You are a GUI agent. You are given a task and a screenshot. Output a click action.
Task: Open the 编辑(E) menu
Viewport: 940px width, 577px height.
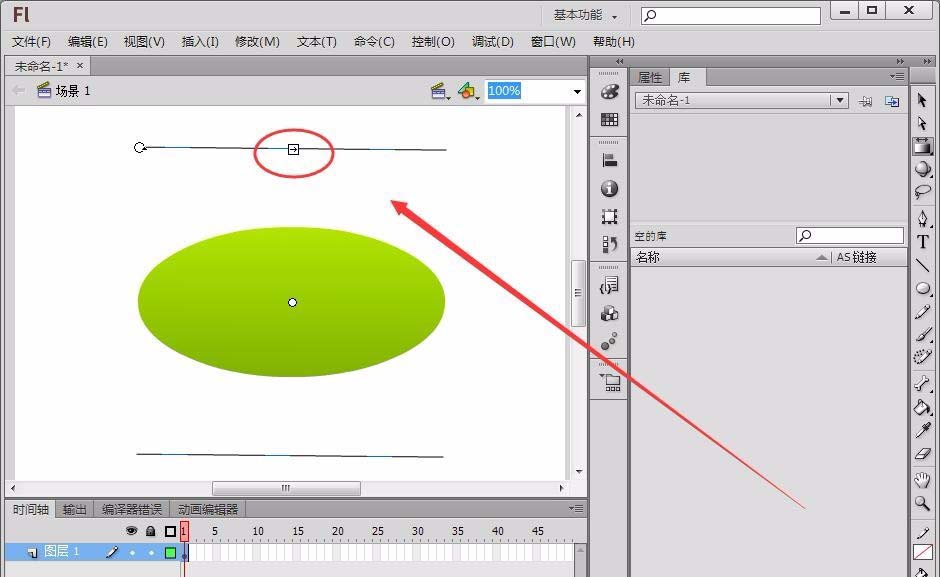pos(88,41)
